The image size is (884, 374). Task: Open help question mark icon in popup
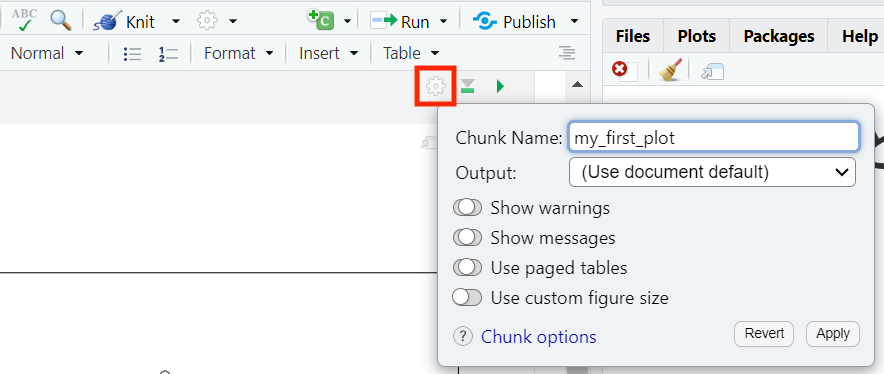463,337
